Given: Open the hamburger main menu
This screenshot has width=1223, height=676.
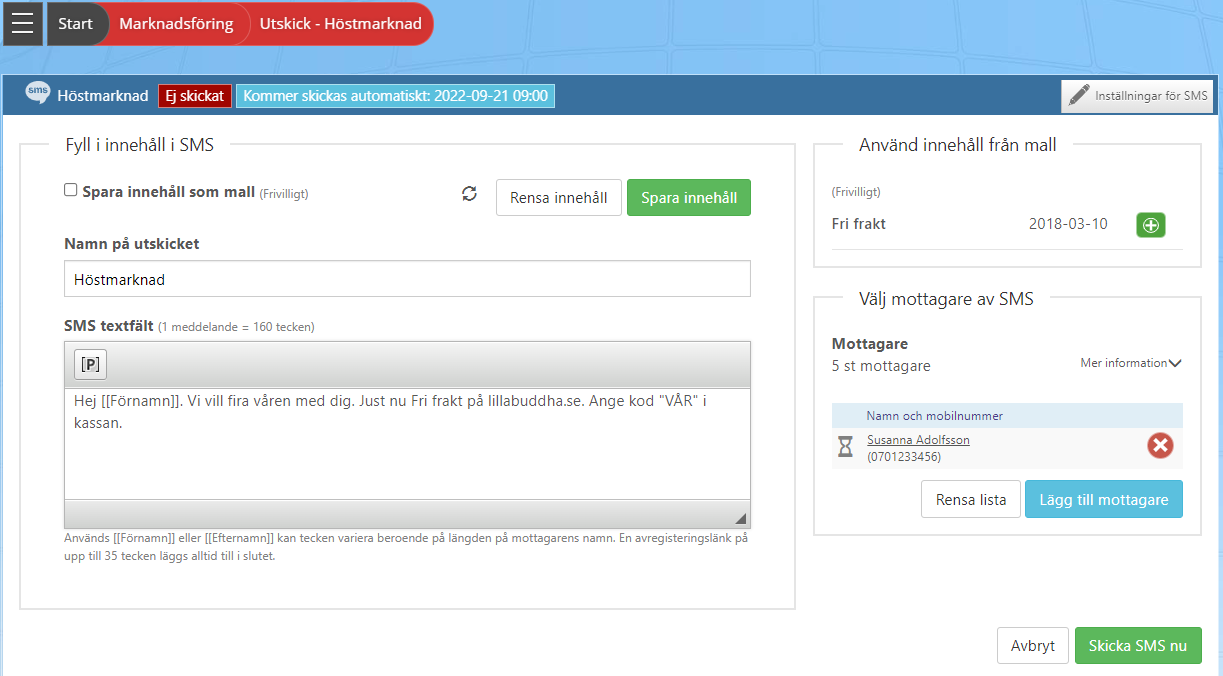Looking at the screenshot, I should tap(22, 24).
